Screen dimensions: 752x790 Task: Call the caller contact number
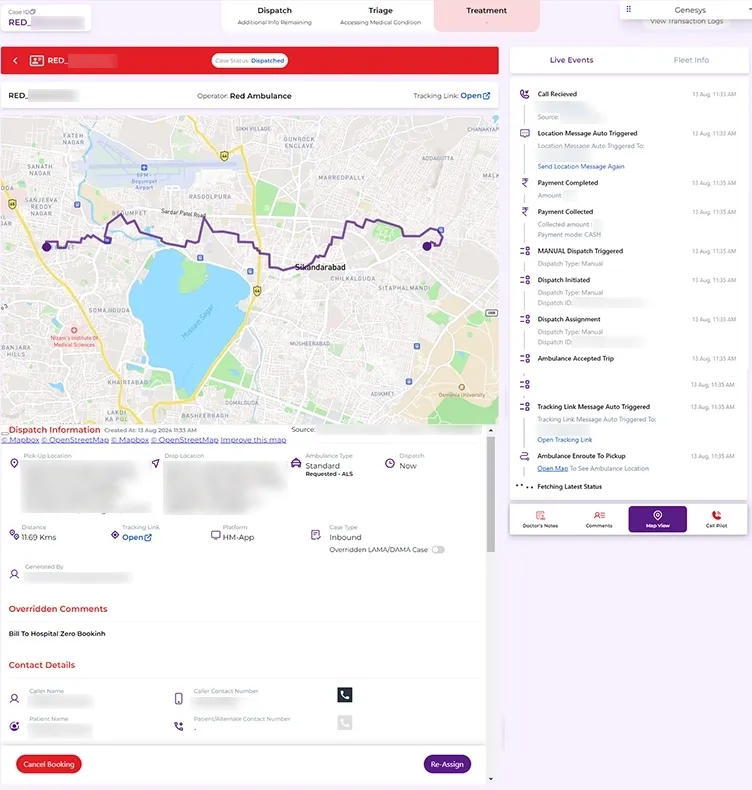[345, 695]
